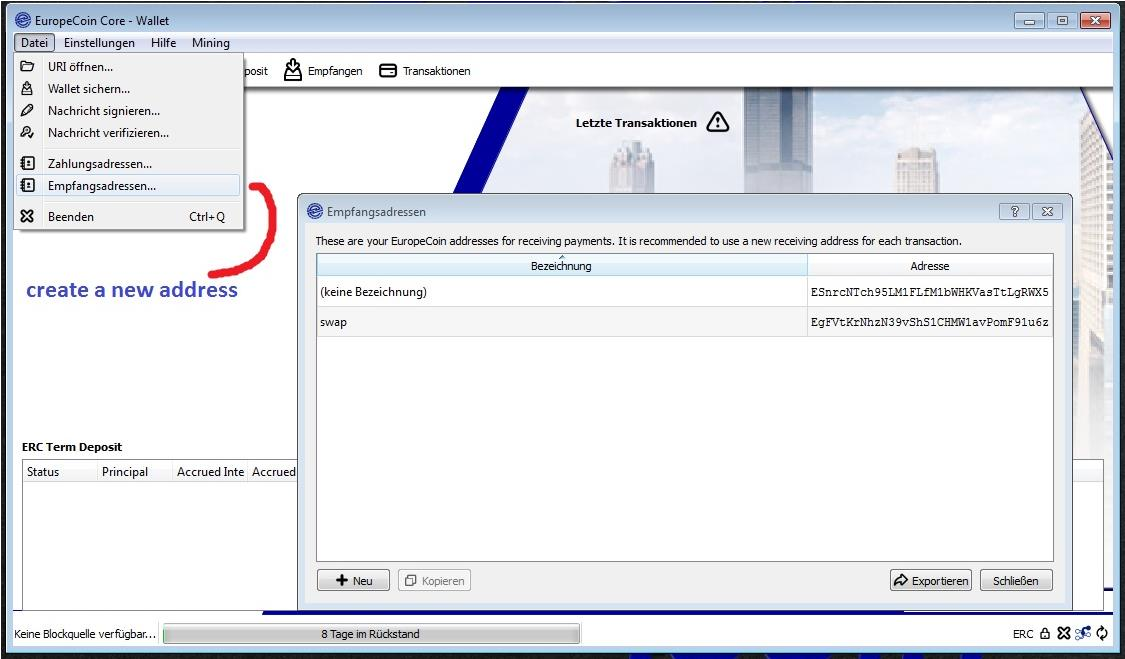Click the Transaktionen card icon in toolbar
This screenshot has width=1125, height=659.
click(387, 70)
